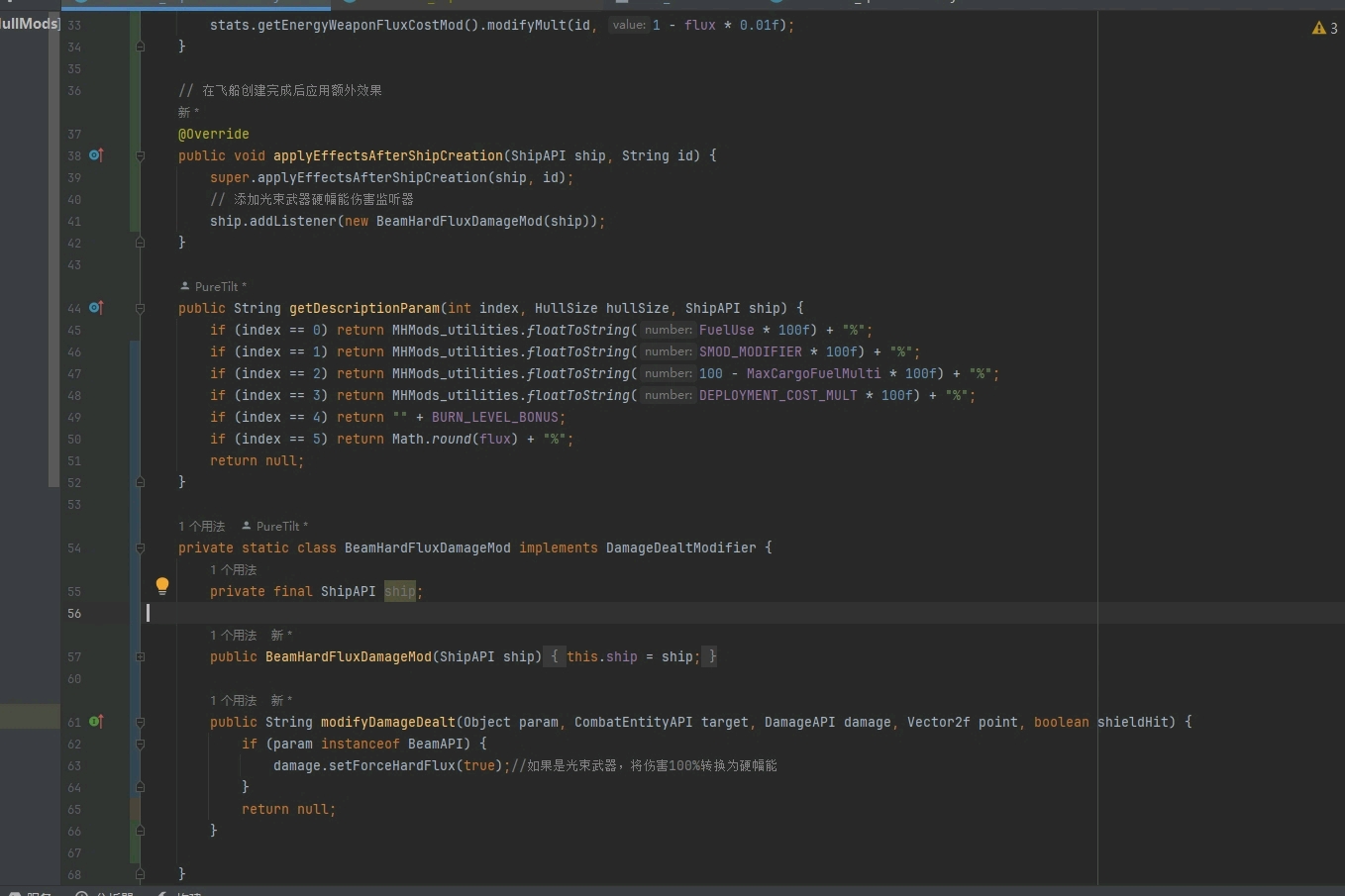
Task: Click the super keyword on line 39
Action: [230, 177]
